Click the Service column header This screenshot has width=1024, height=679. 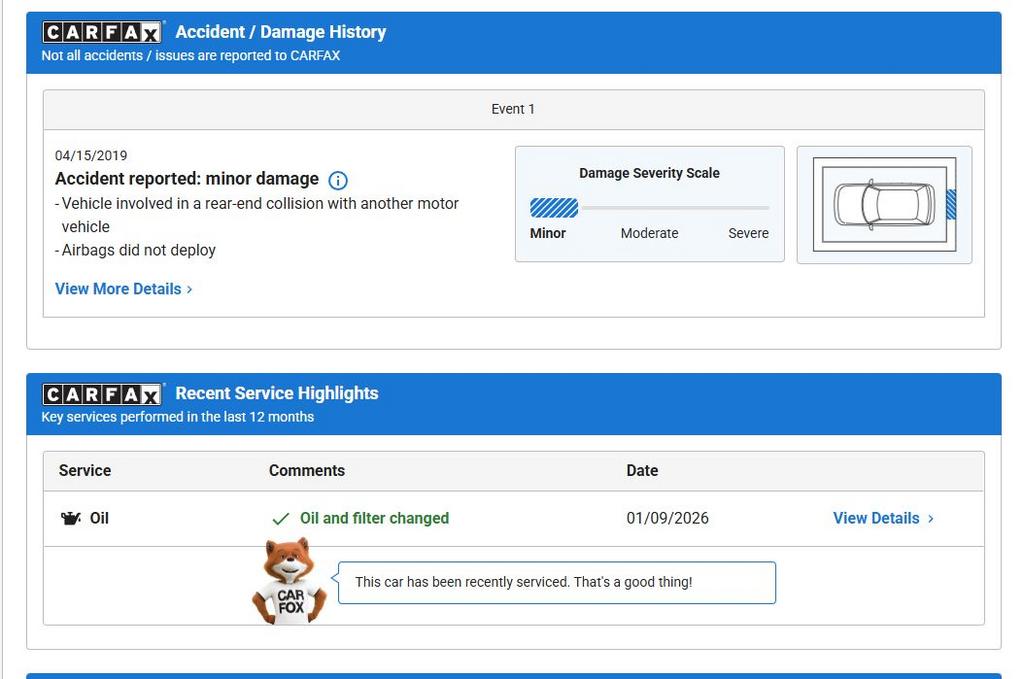click(85, 471)
